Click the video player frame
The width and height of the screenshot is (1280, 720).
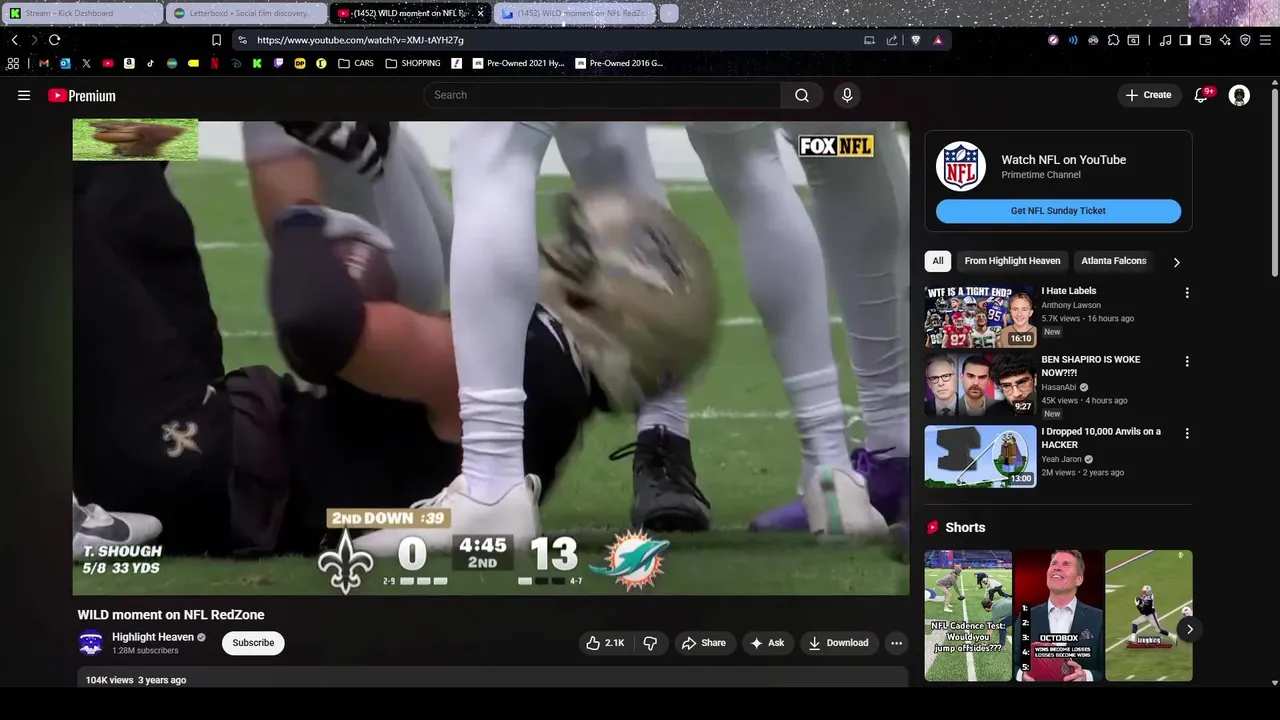491,358
